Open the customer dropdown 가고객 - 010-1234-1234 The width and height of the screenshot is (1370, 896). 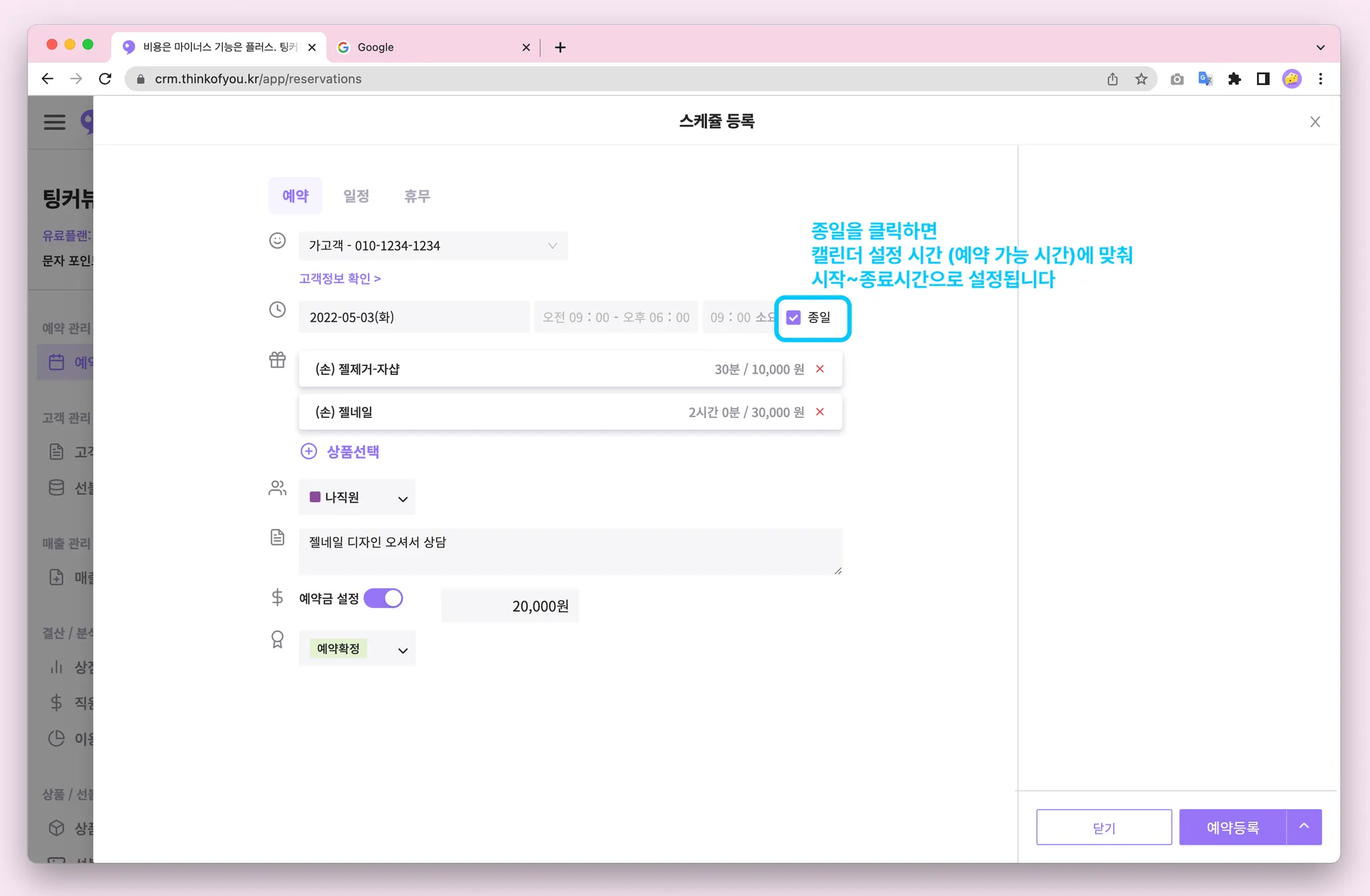433,245
